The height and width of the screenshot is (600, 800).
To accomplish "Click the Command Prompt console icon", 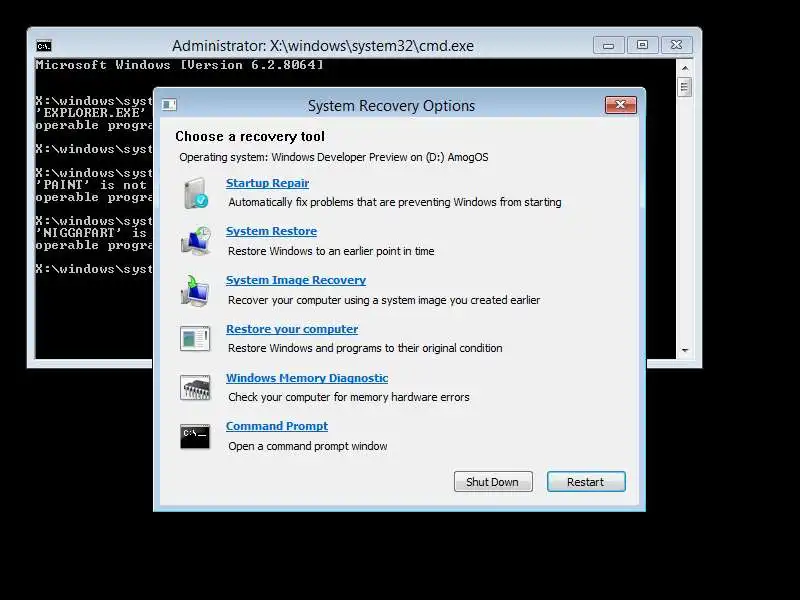I will (x=195, y=436).
